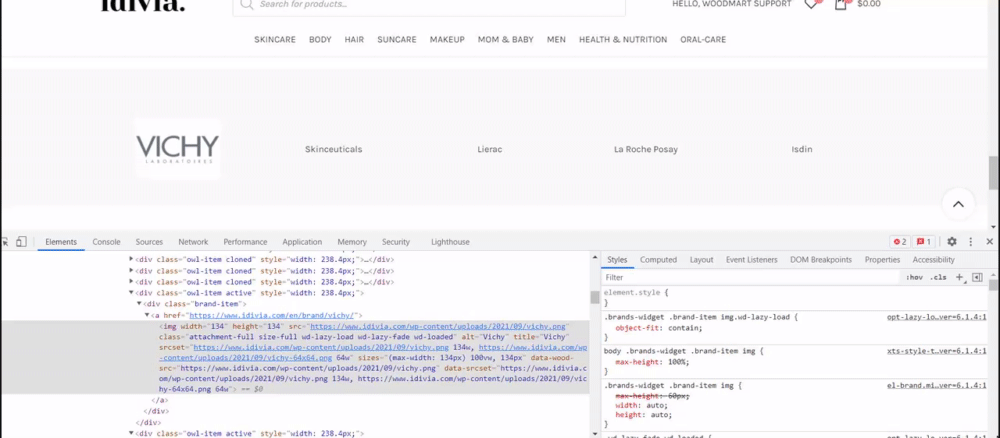Click the Elements panel scrollbar thumb
1000x438 pixels.
pos(594,297)
